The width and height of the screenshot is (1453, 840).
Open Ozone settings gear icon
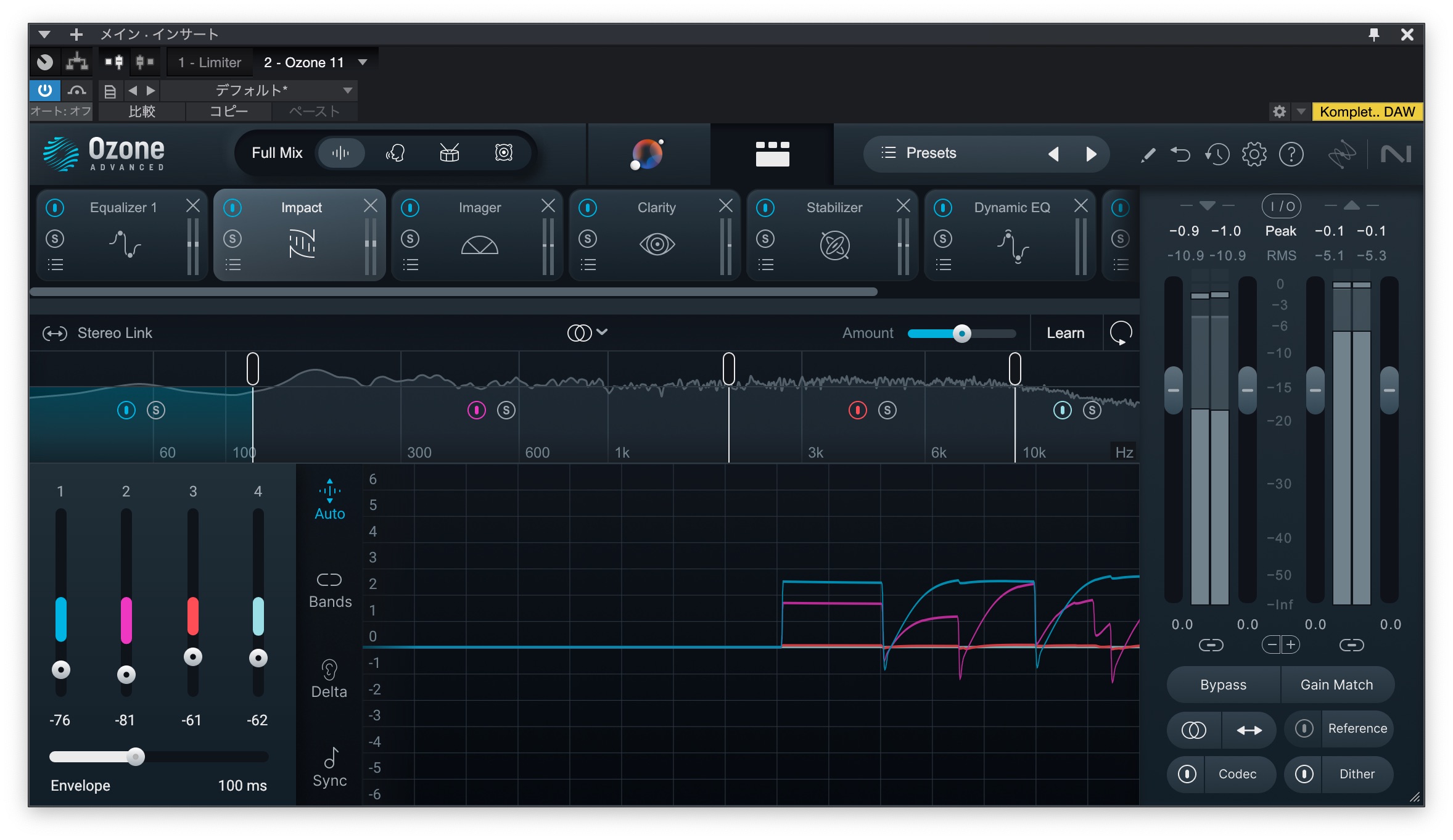coord(1254,154)
